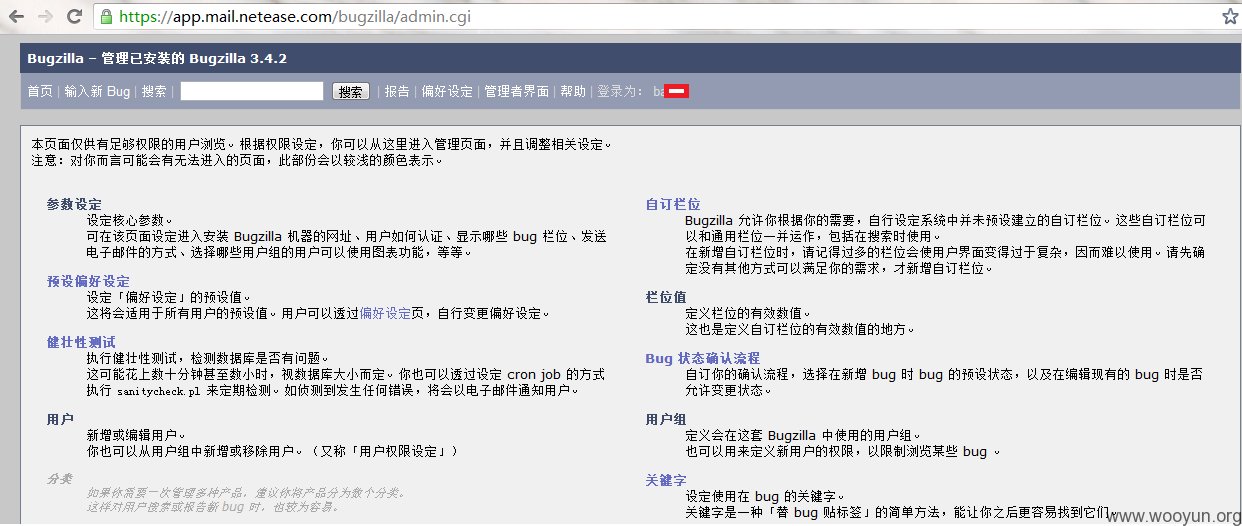Open the 首页 link in the header
The image size is (1242, 526).
click(40, 91)
